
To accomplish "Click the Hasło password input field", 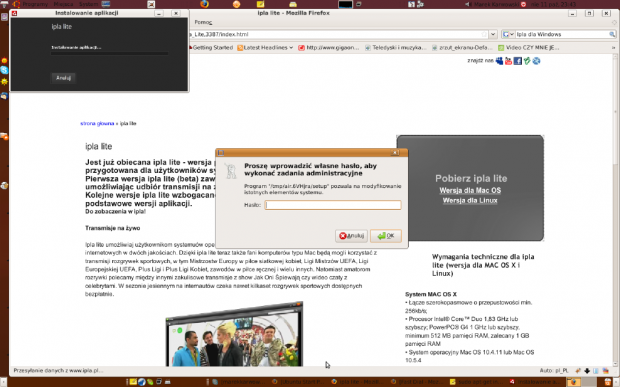I will 333,205.
